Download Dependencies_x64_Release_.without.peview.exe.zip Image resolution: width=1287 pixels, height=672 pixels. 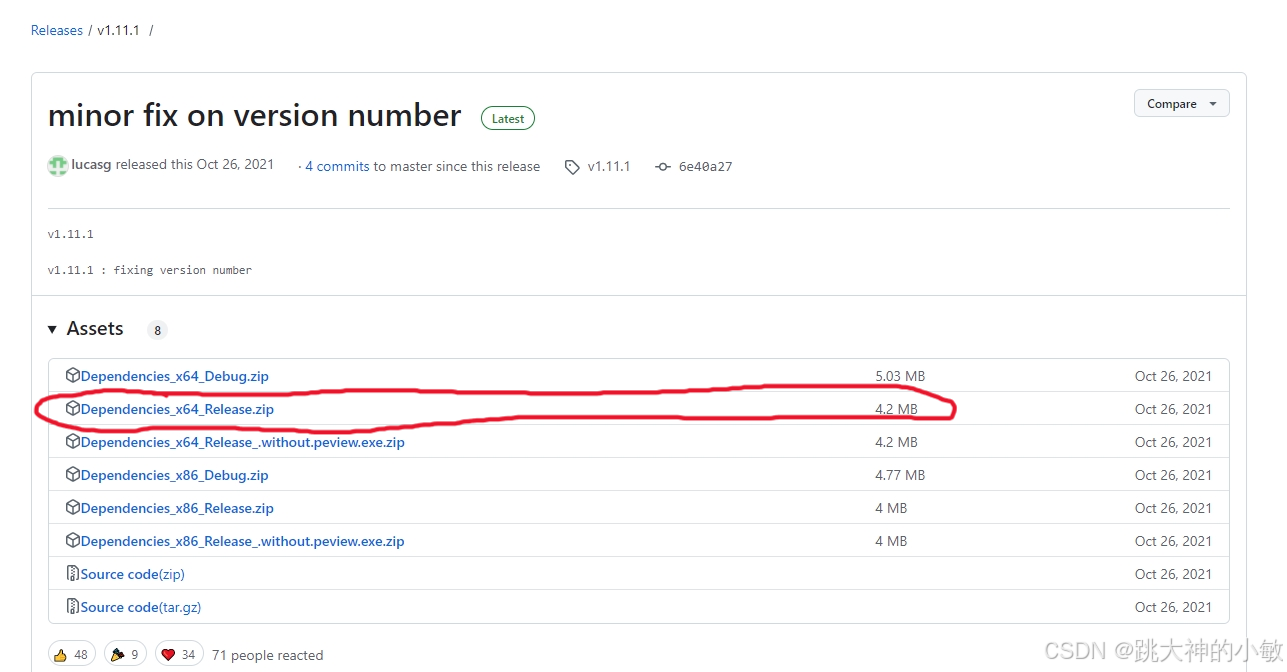(x=243, y=442)
